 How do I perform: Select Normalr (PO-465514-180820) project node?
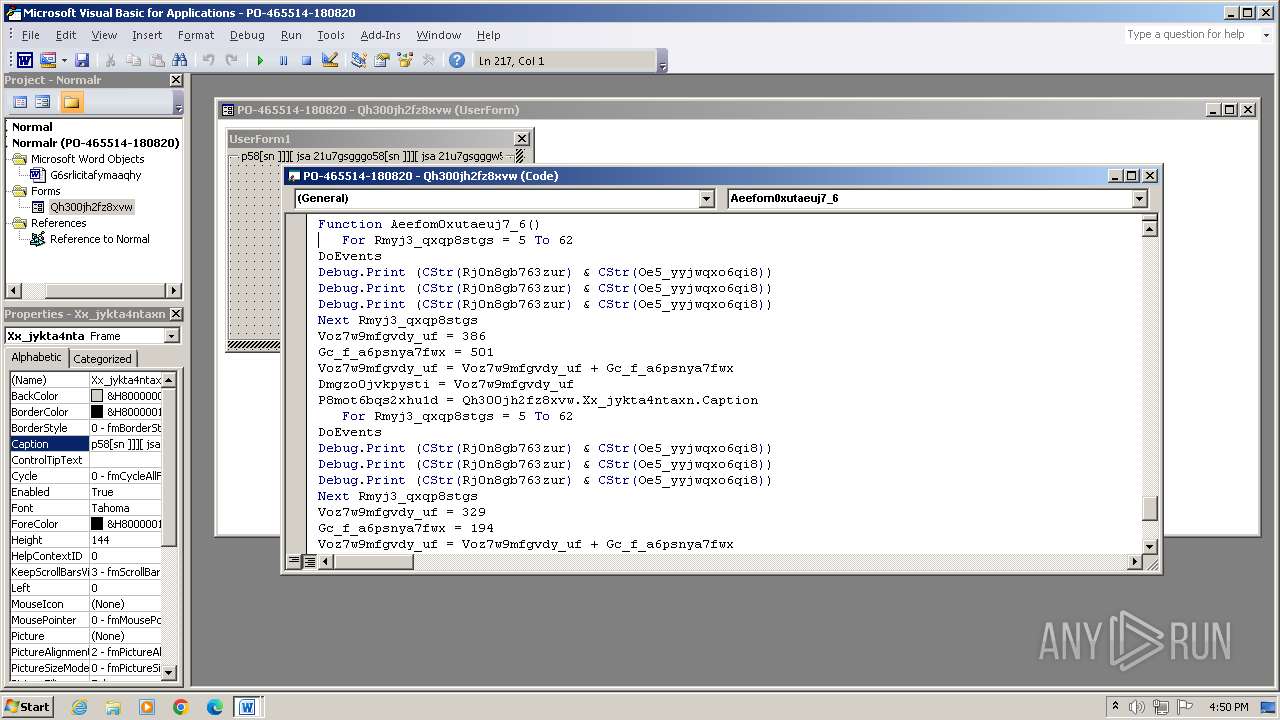(x=96, y=143)
